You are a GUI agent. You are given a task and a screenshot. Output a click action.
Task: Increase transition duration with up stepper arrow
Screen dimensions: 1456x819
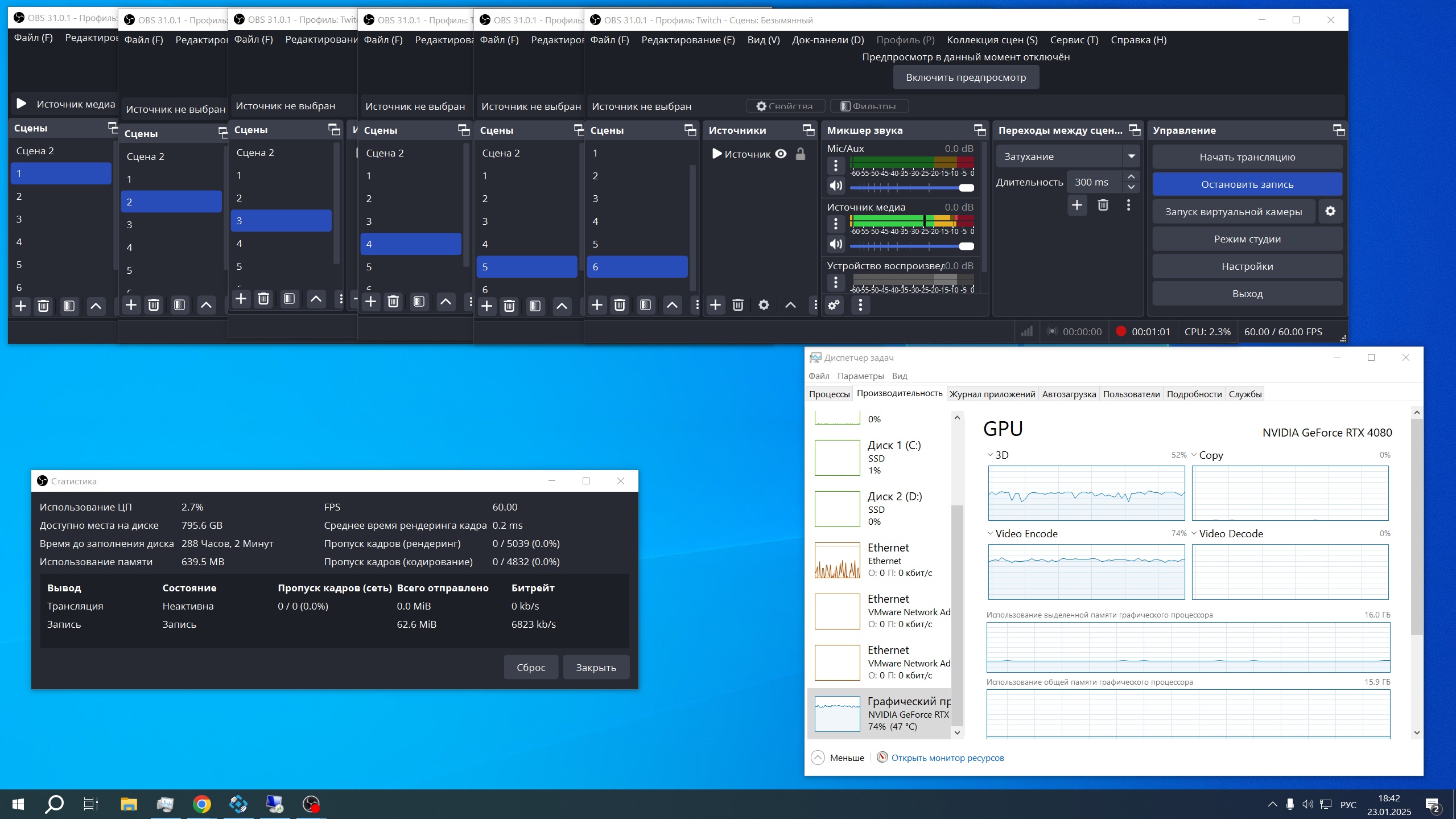tap(1131, 176)
